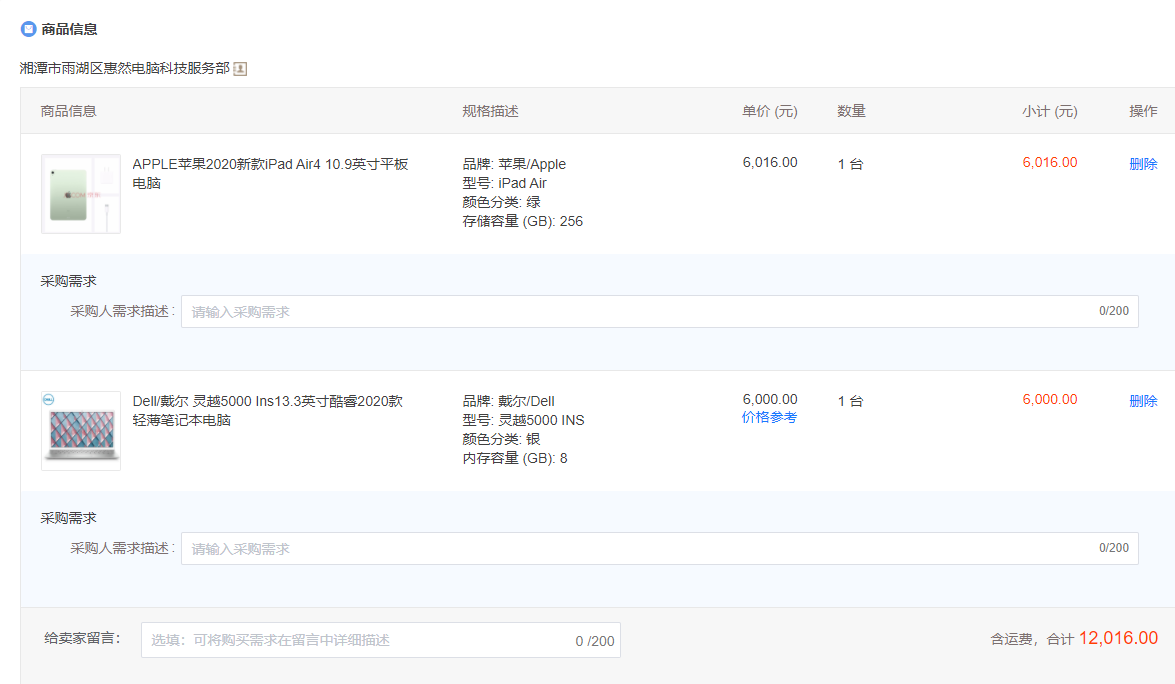Focus the 给卖家留言 message input
1175x684 pixels.
[x=381, y=641]
